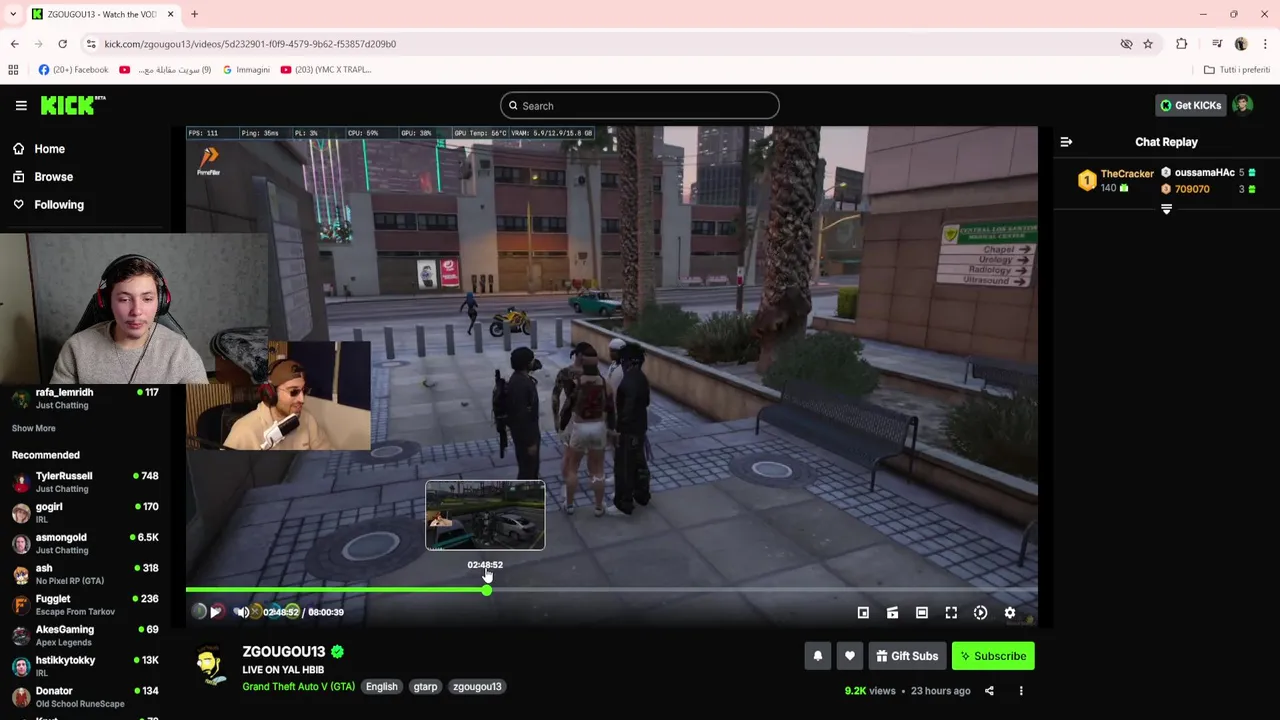
Task: Reload the page
Action: pos(62,44)
